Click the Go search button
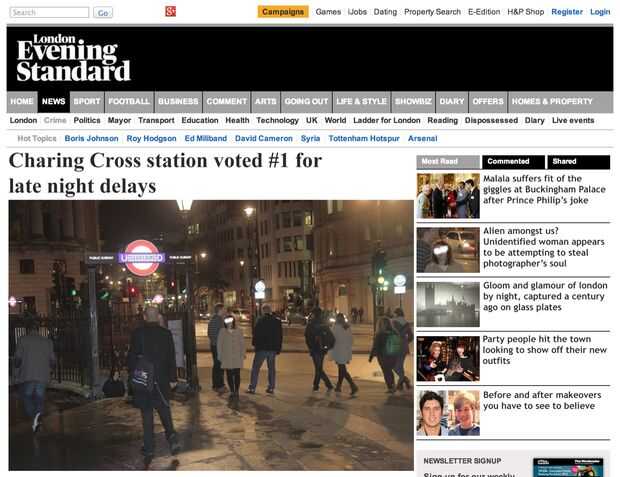The image size is (620, 477). coord(103,13)
